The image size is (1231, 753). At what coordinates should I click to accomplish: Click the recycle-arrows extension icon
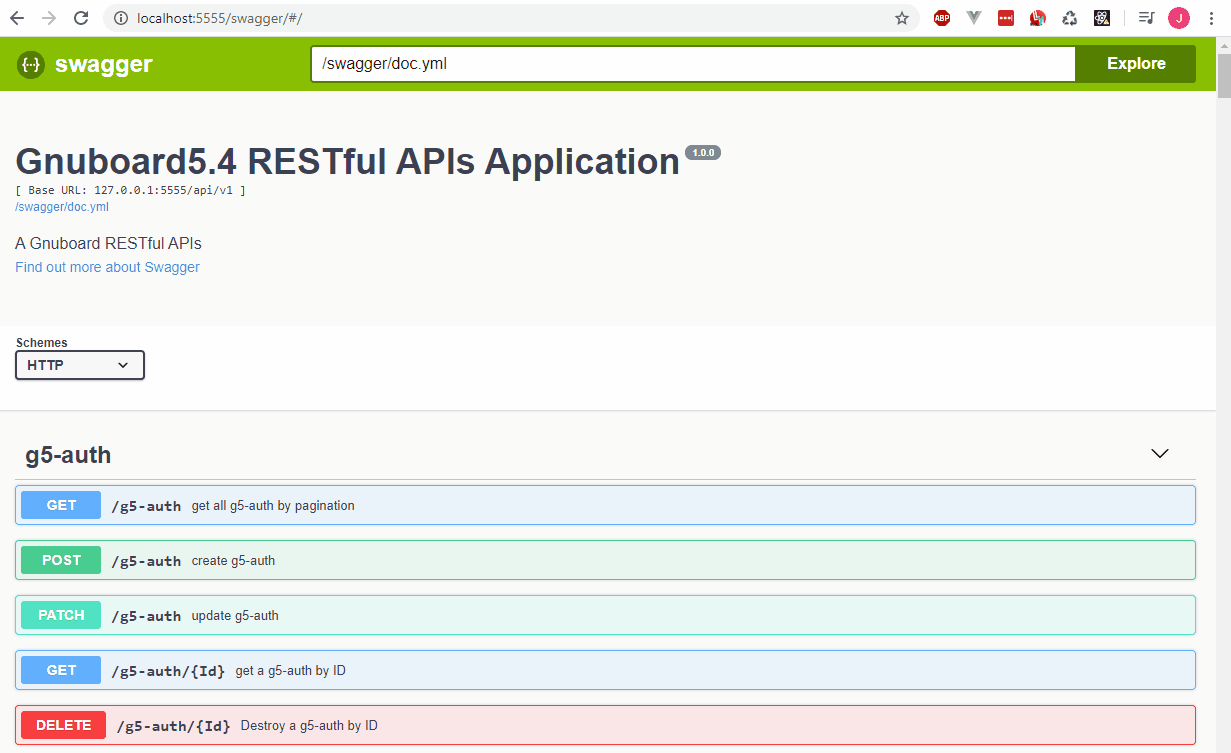point(1070,18)
